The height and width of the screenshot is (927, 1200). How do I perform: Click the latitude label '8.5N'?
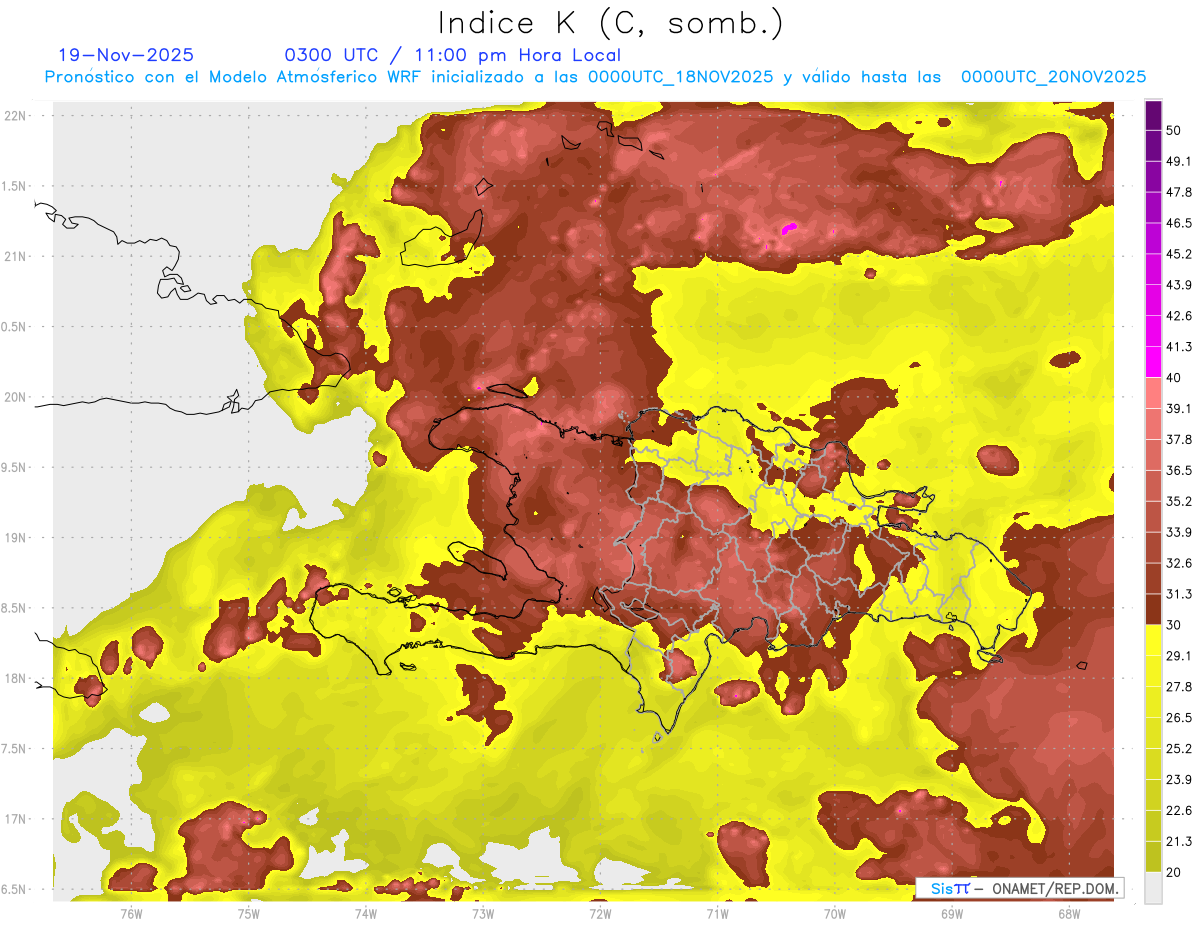coord(15,608)
